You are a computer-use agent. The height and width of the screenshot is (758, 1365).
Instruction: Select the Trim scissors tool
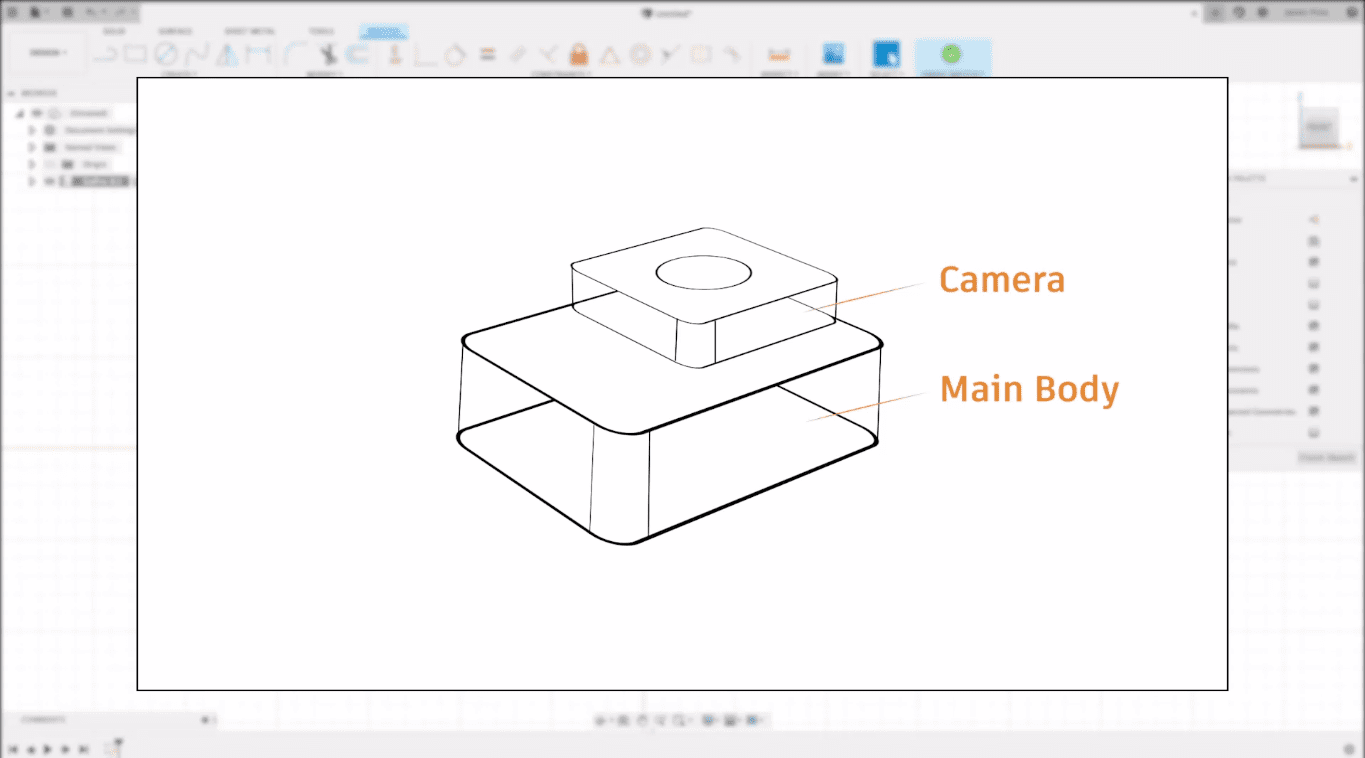(326, 53)
